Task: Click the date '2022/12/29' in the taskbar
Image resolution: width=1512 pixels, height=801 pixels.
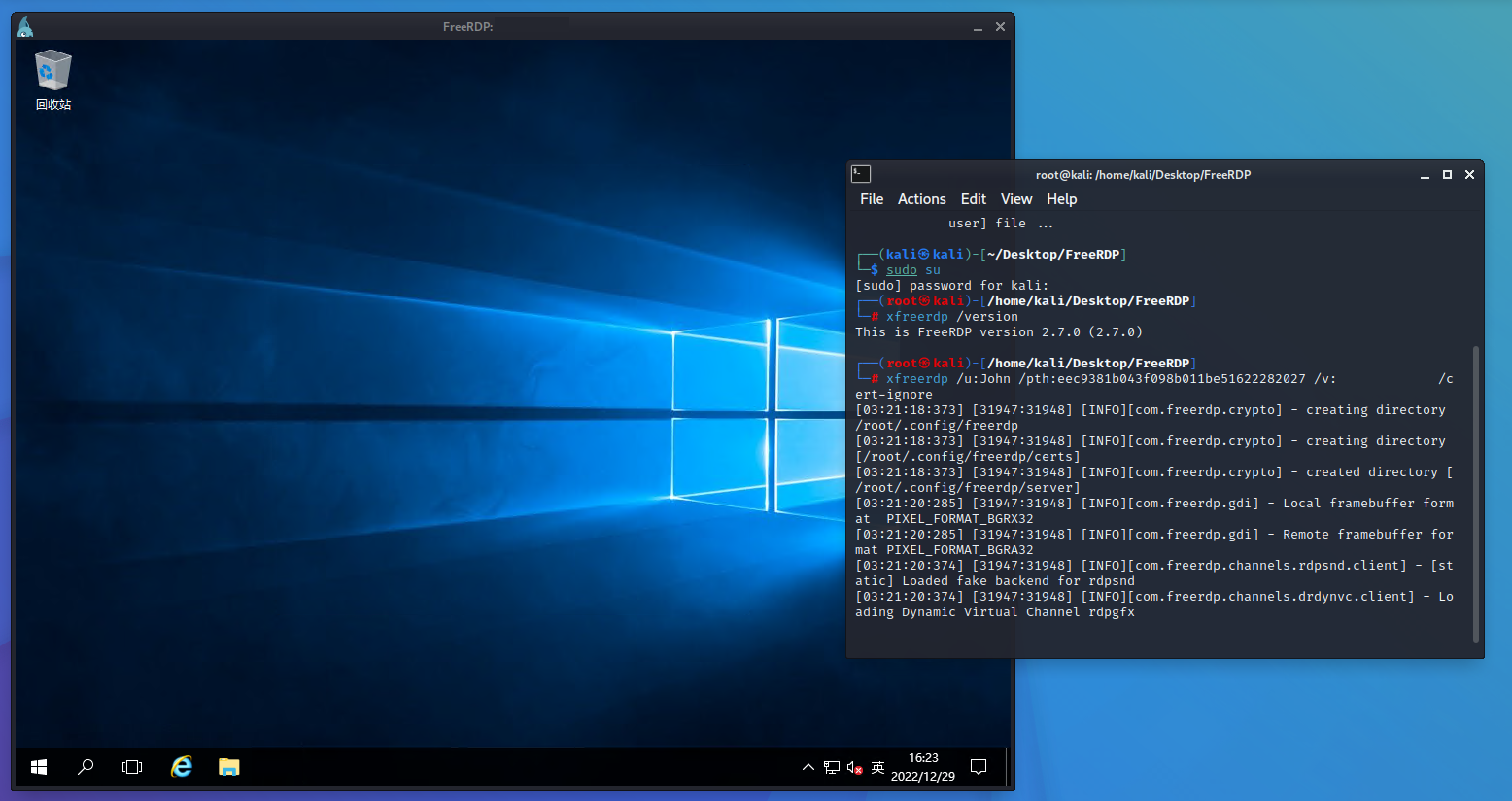Action: pyautogui.click(x=923, y=776)
